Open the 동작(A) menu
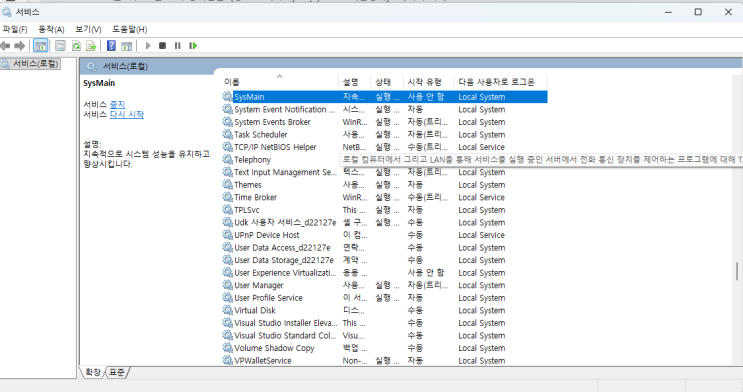The image size is (743, 392). 51,29
